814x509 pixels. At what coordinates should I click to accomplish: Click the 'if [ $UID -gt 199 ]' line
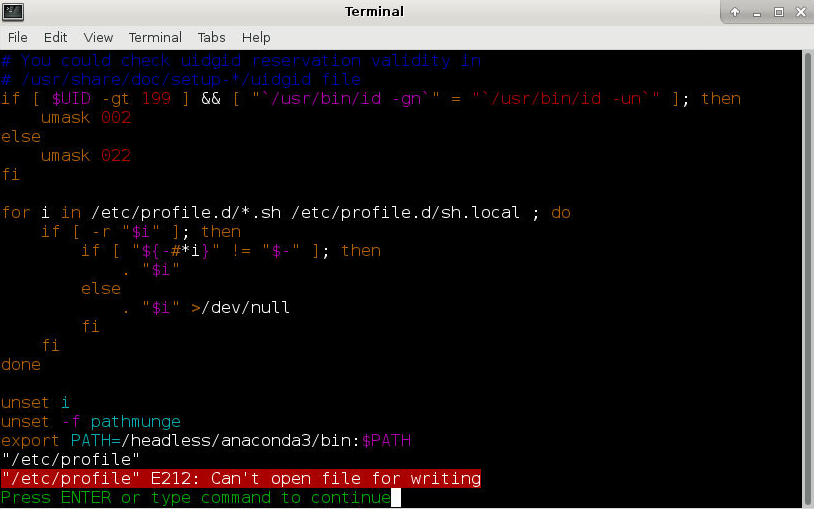click(x=371, y=98)
